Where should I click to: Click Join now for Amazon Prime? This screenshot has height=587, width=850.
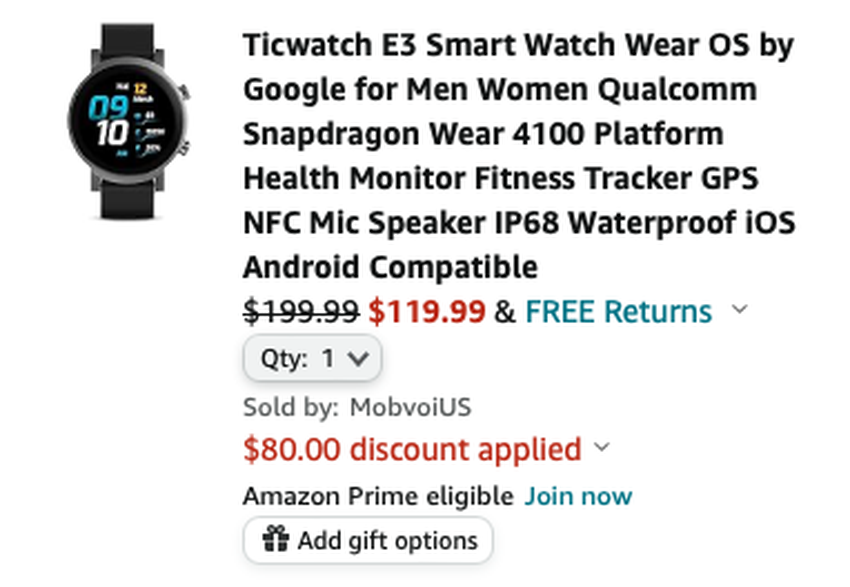point(578,496)
